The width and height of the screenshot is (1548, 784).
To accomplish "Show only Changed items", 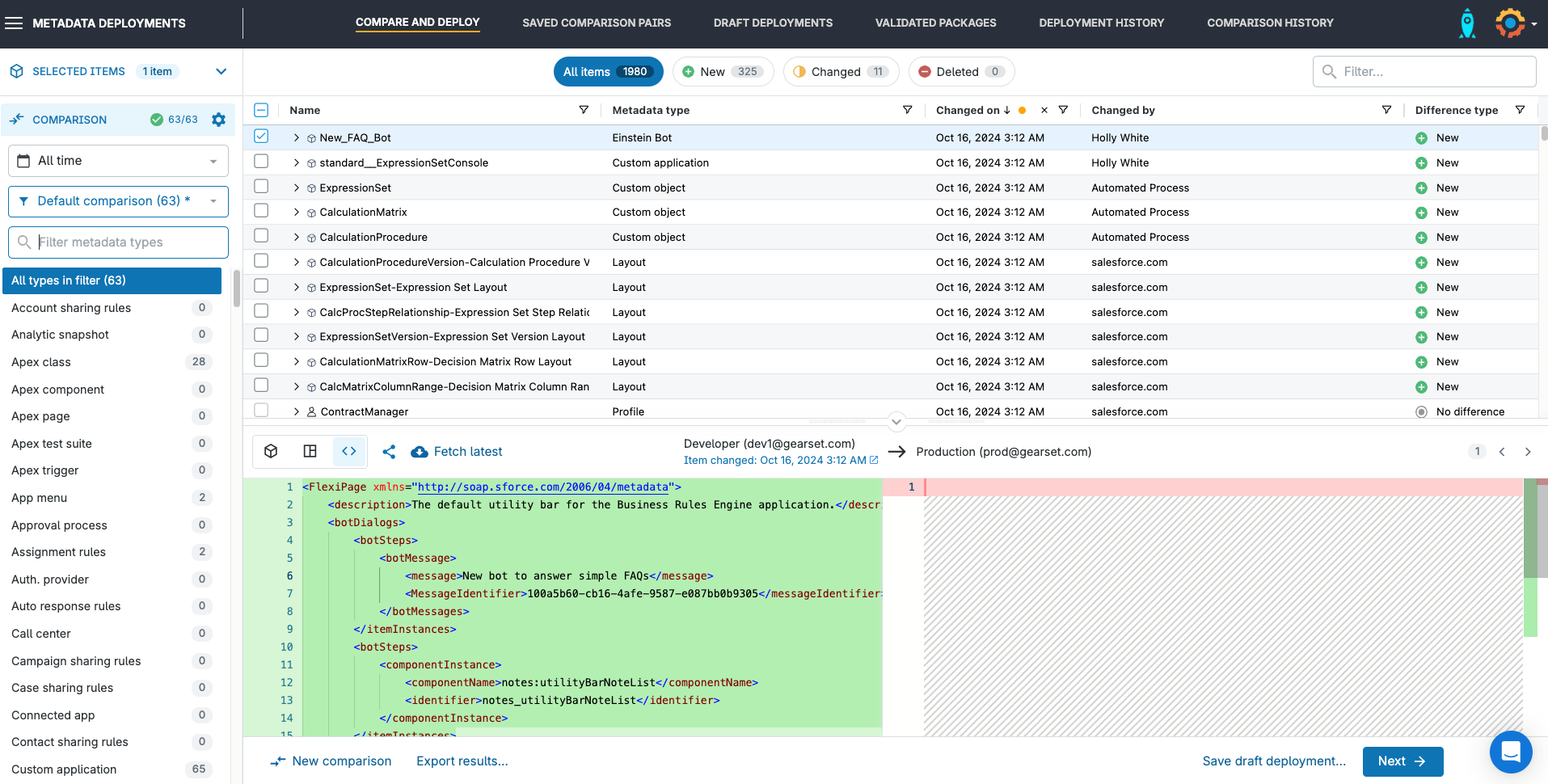I will [x=841, y=72].
